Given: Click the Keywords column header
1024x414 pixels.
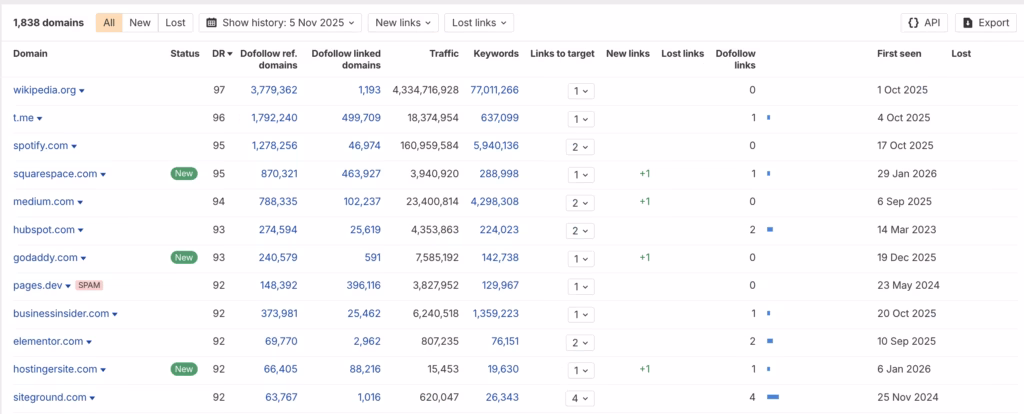Looking at the screenshot, I should click(x=496, y=54).
